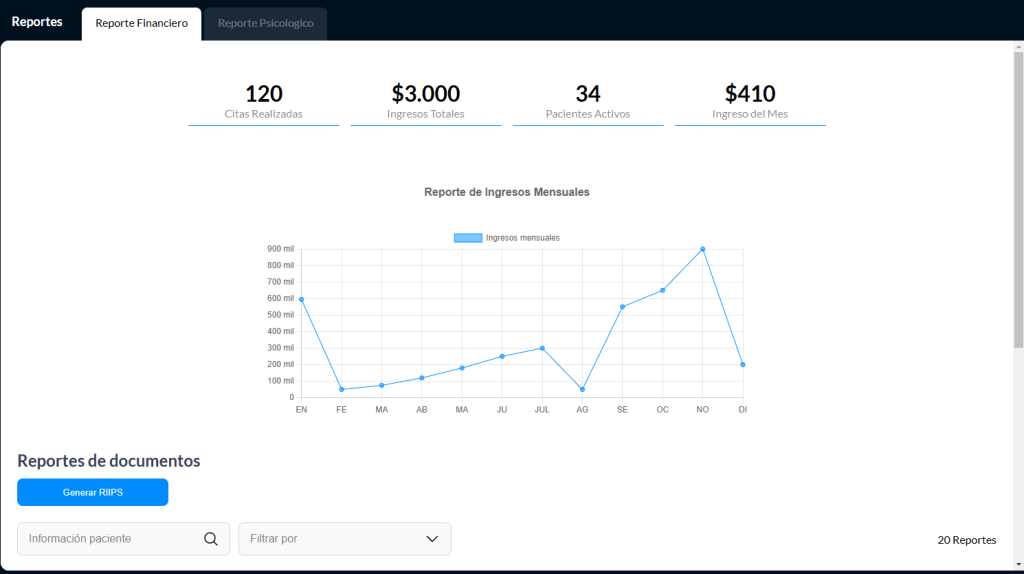Image resolution: width=1024 pixels, height=574 pixels.
Task: Select the NO peak data point on chart
Action: (702, 249)
